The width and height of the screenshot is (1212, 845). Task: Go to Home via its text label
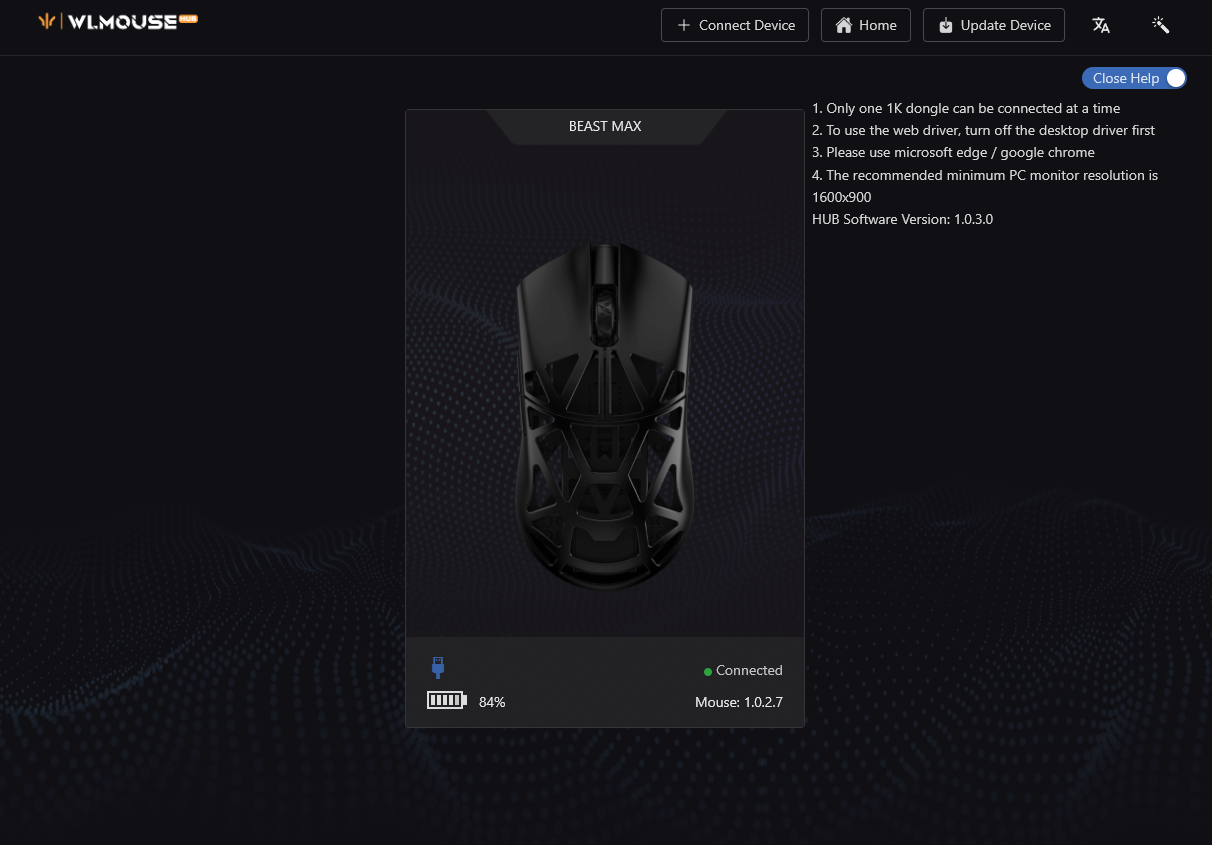[877, 25]
